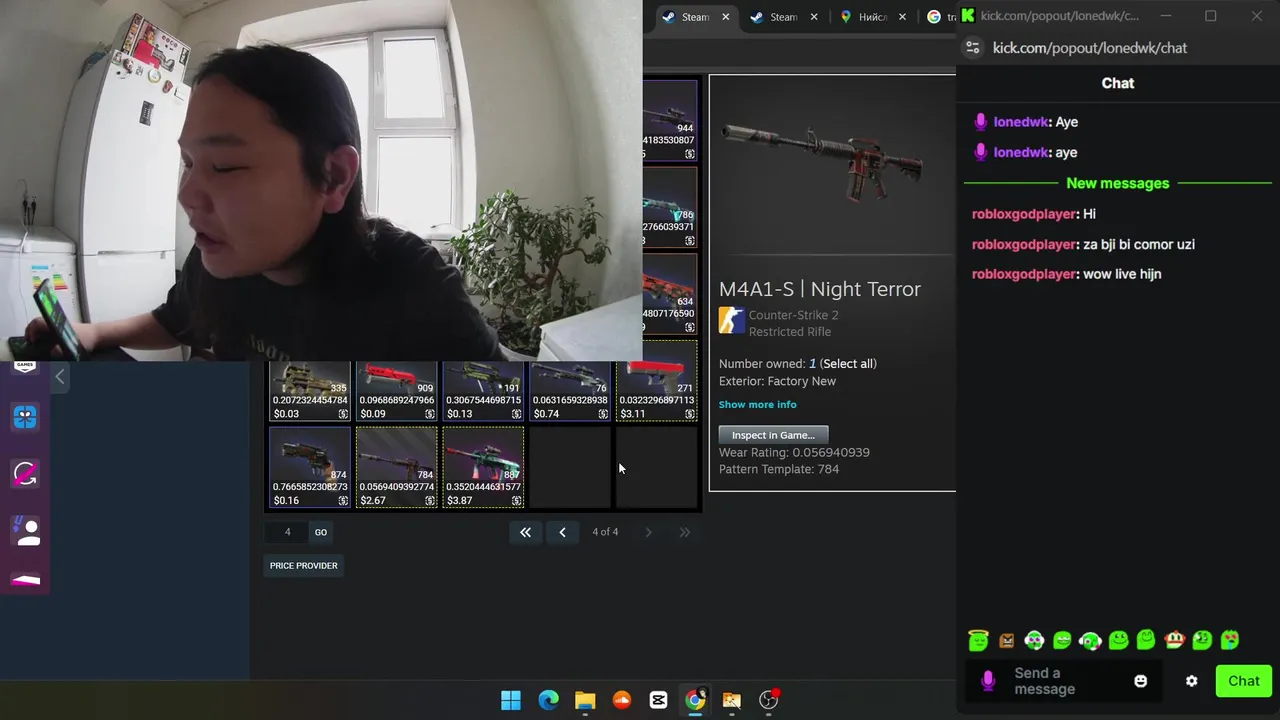Close the first Steam tab
This screenshot has height=720, width=1280.
[726, 17]
